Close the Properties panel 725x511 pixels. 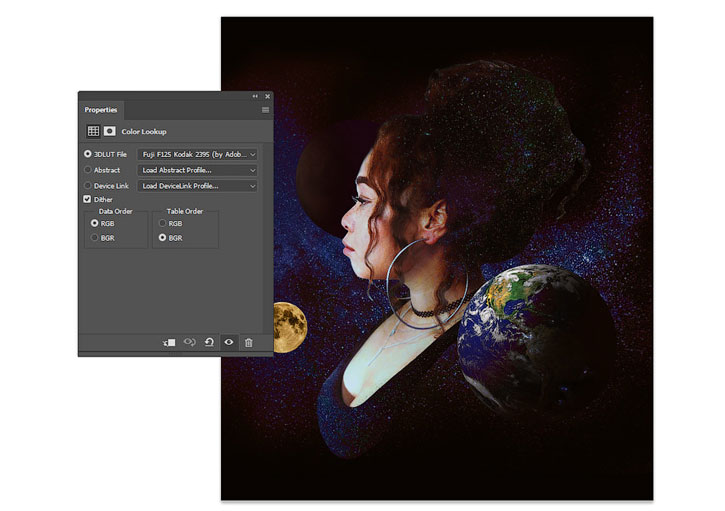[267, 96]
